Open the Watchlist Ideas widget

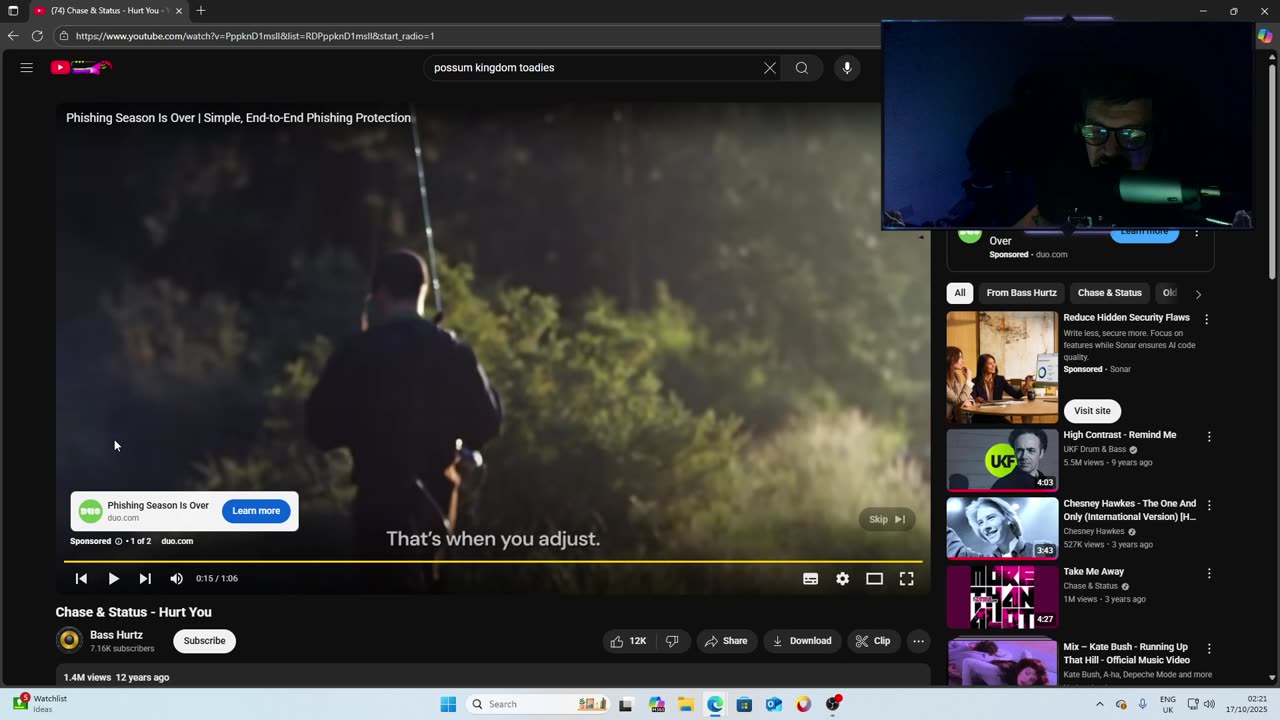click(40, 704)
